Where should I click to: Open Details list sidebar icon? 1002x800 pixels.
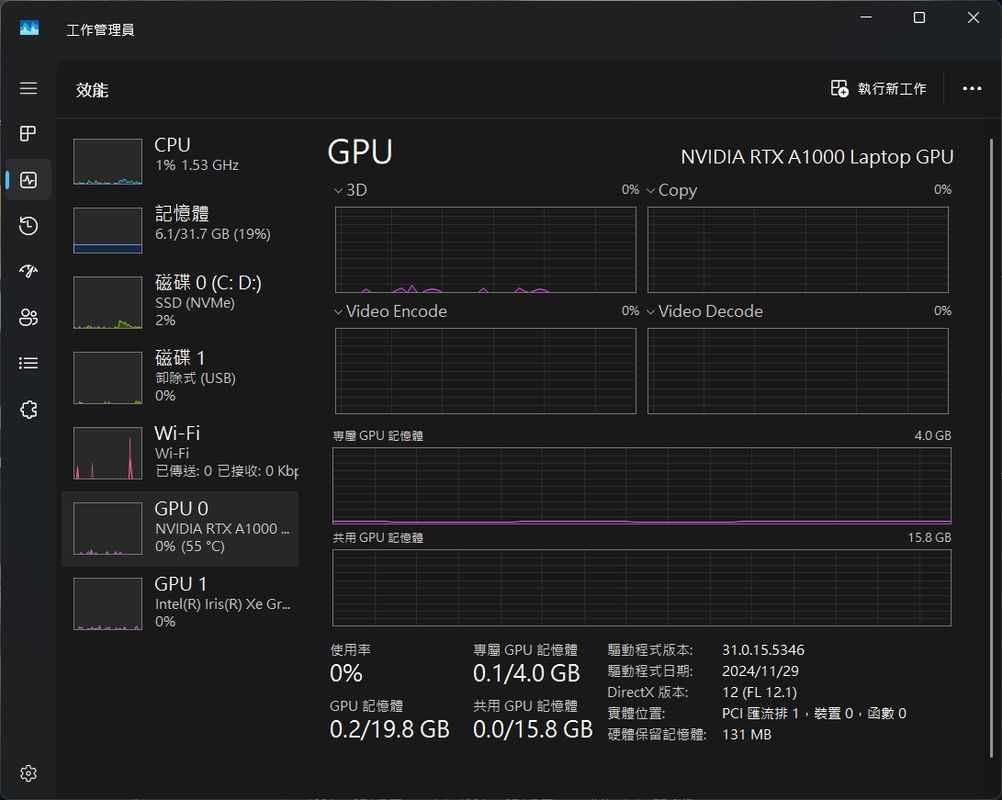tap(28, 364)
